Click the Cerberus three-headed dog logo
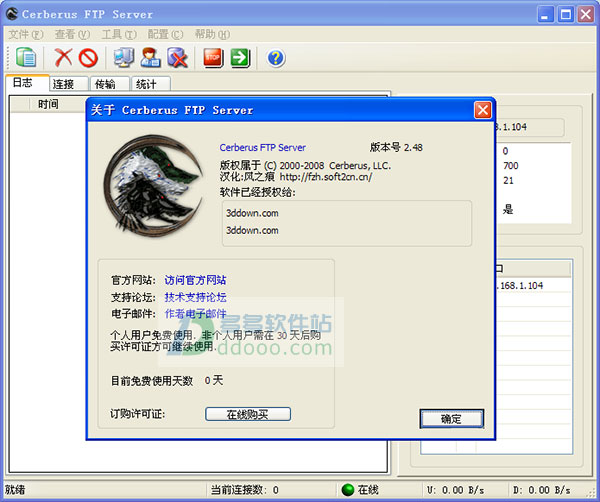 pos(153,186)
